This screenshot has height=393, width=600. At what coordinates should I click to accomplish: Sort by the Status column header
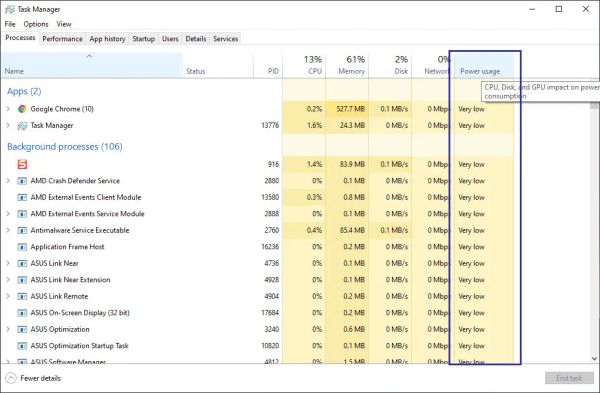pyautogui.click(x=218, y=65)
